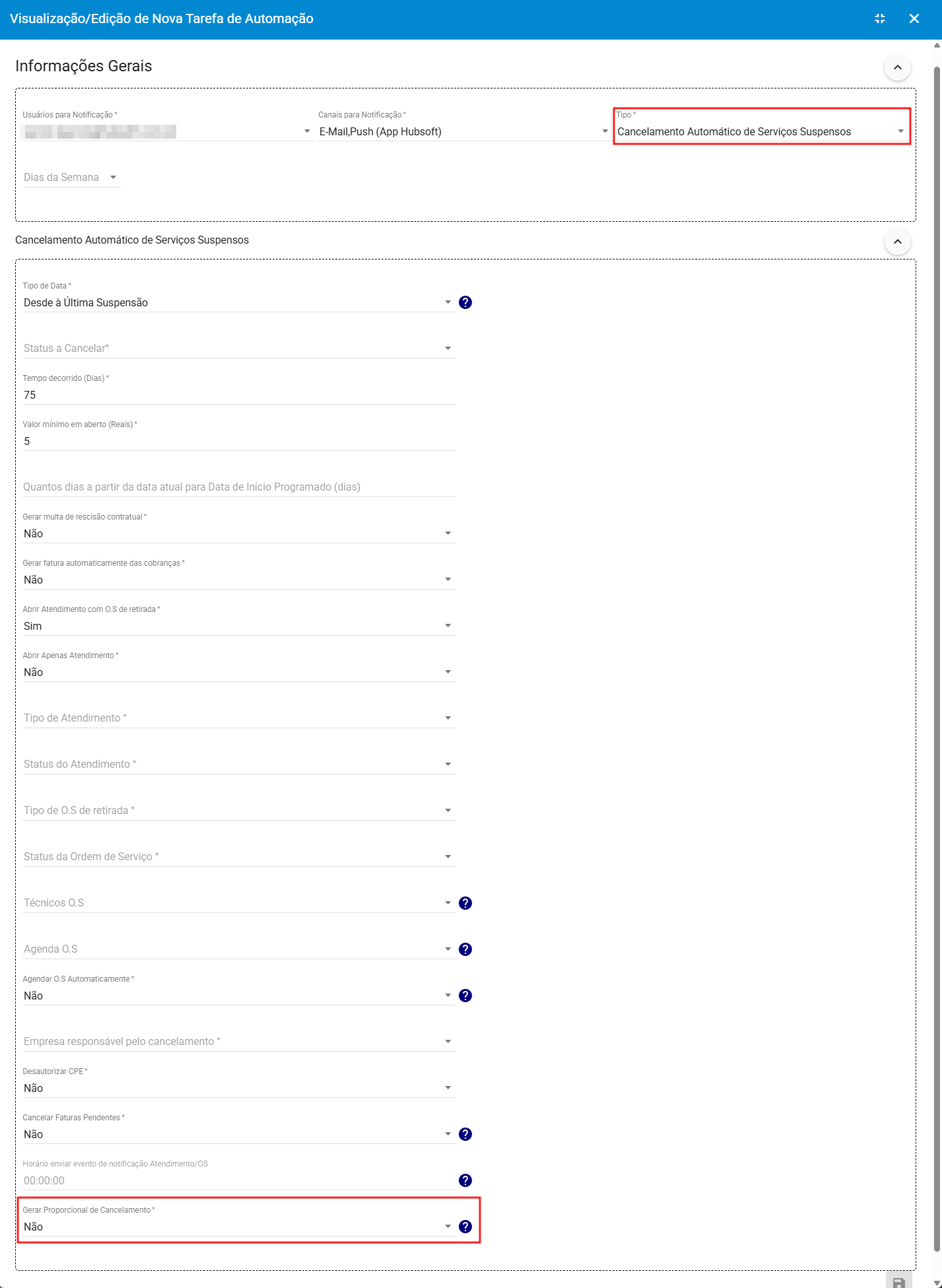Click the Valor mínimo em aberto field
The width and height of the screenshot is (942, 1288).
click(x=238, y=441)
